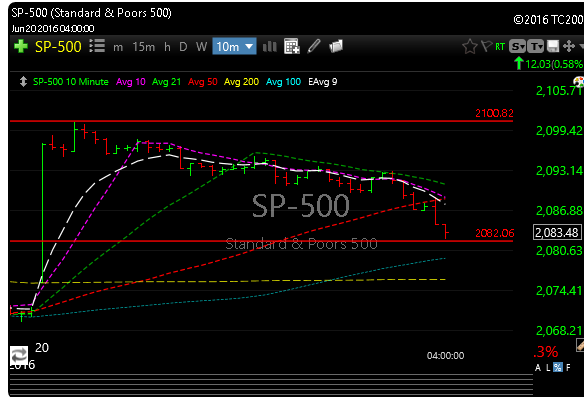Click the SP-500 10 Minute plot label
The height and width of the screenshot is (397, 584).
tap(71, 82)
